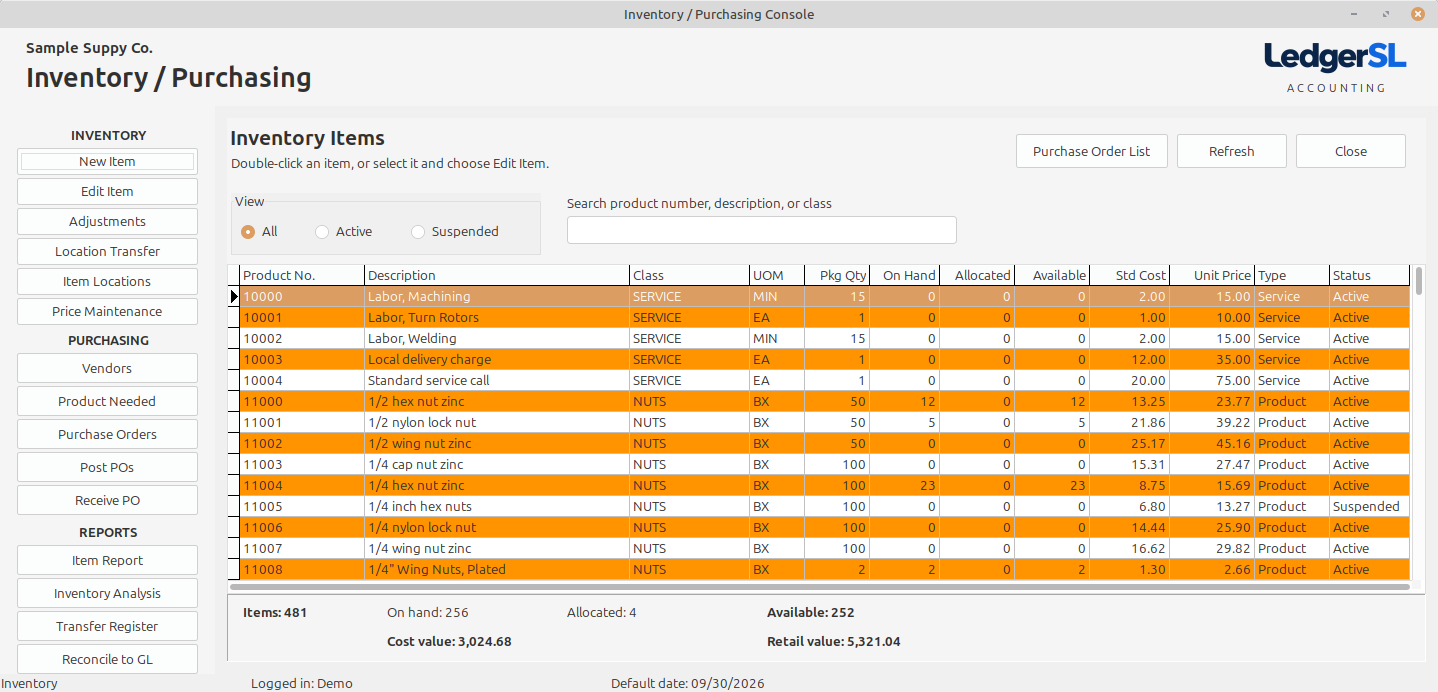Maximize the console window

click(1387, 14)
